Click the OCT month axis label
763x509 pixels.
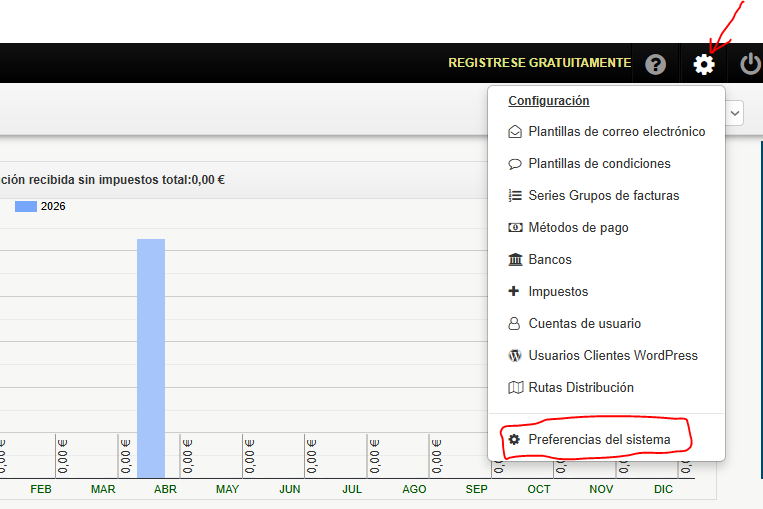pos(539,489)
